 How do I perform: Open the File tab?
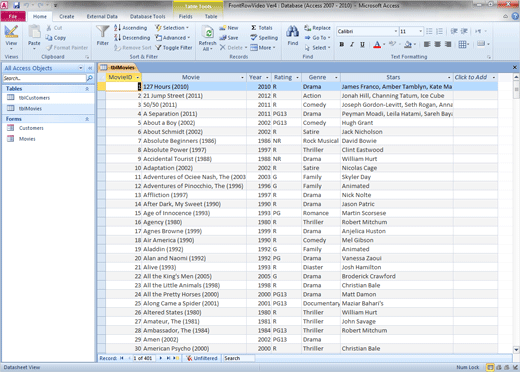tap(13, 16)
